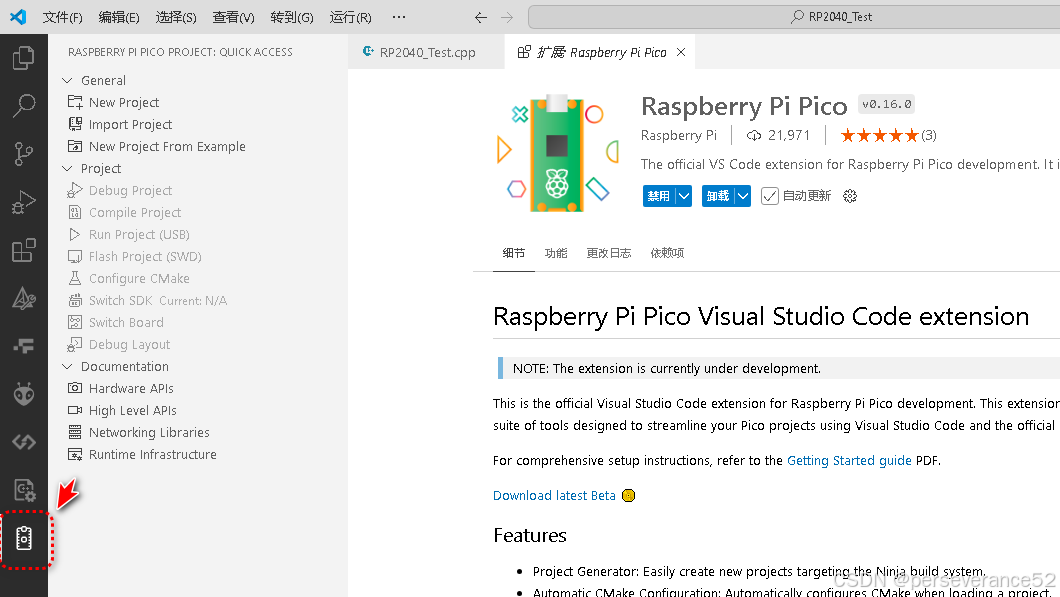Open the Download latest Beta link
The image size is (1060, 597).
click(554, 496)
